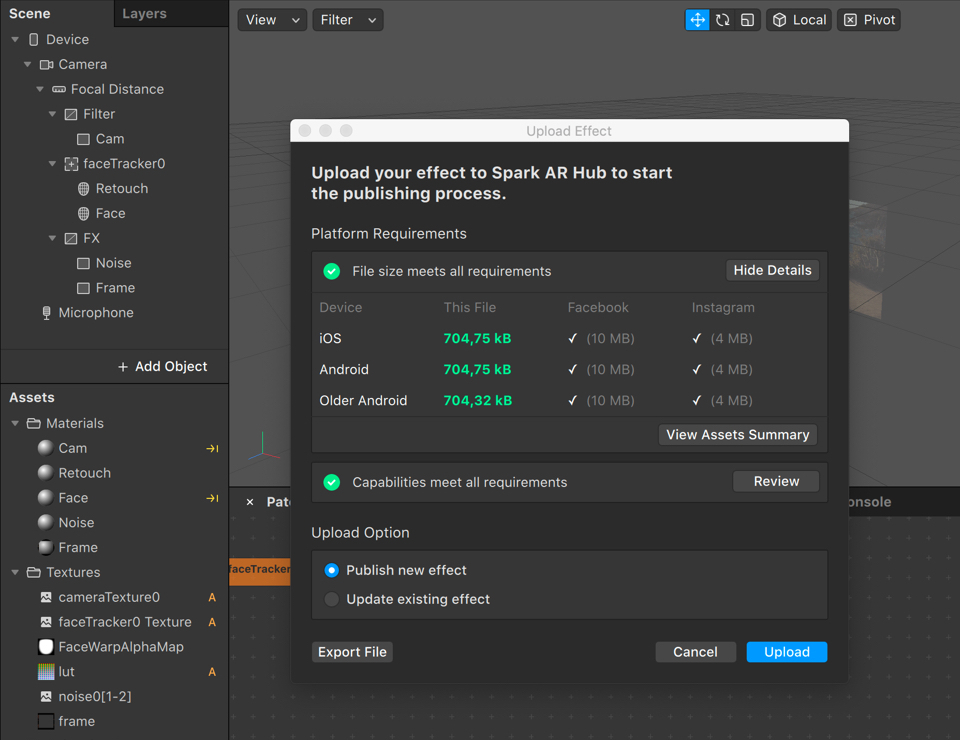Click the capabilities green checkmark icon
Viewport: 960px width, 740px height.
pyautogui.click(x=332, y=482)
